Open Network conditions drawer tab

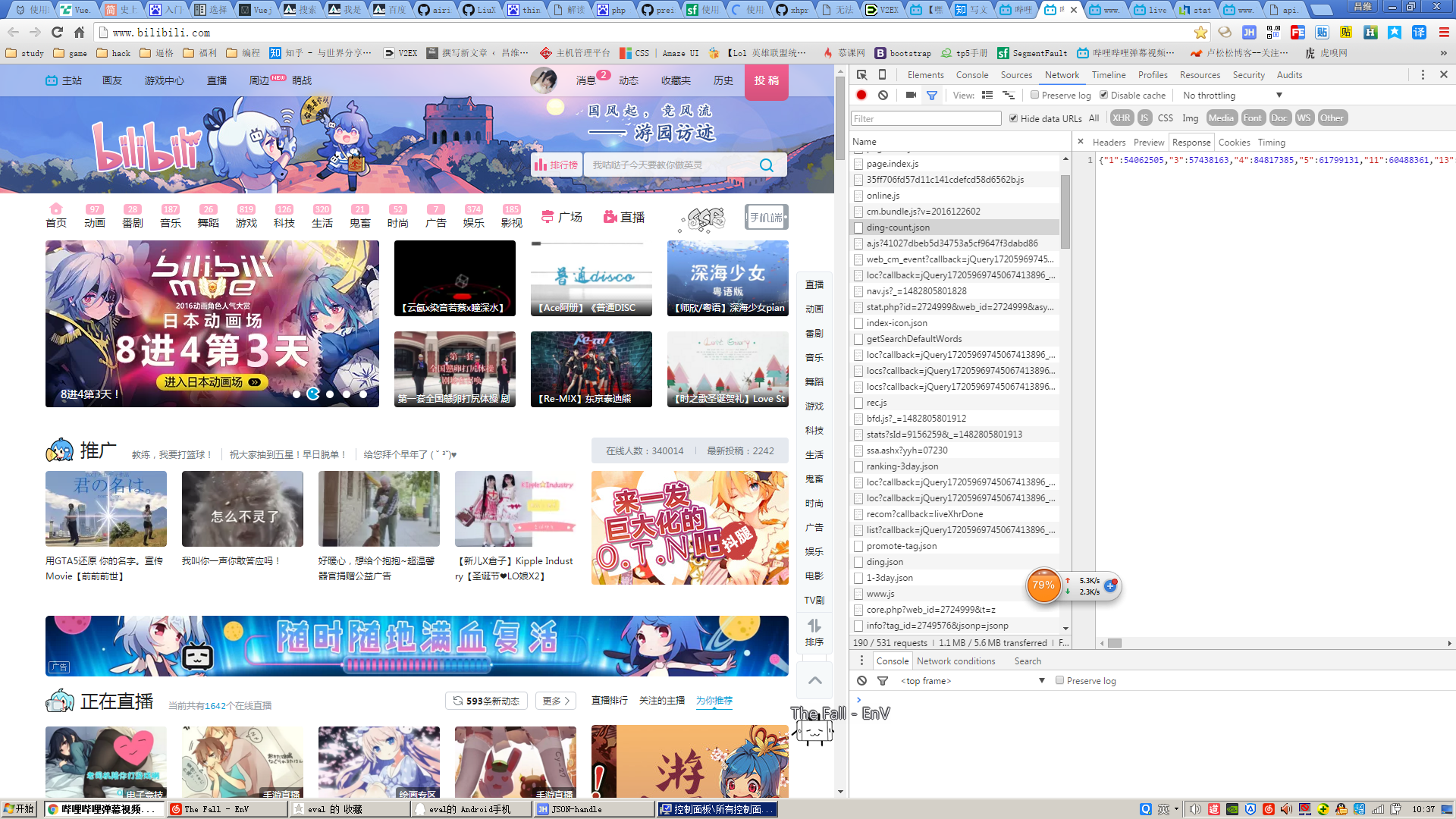click(955, 661)
